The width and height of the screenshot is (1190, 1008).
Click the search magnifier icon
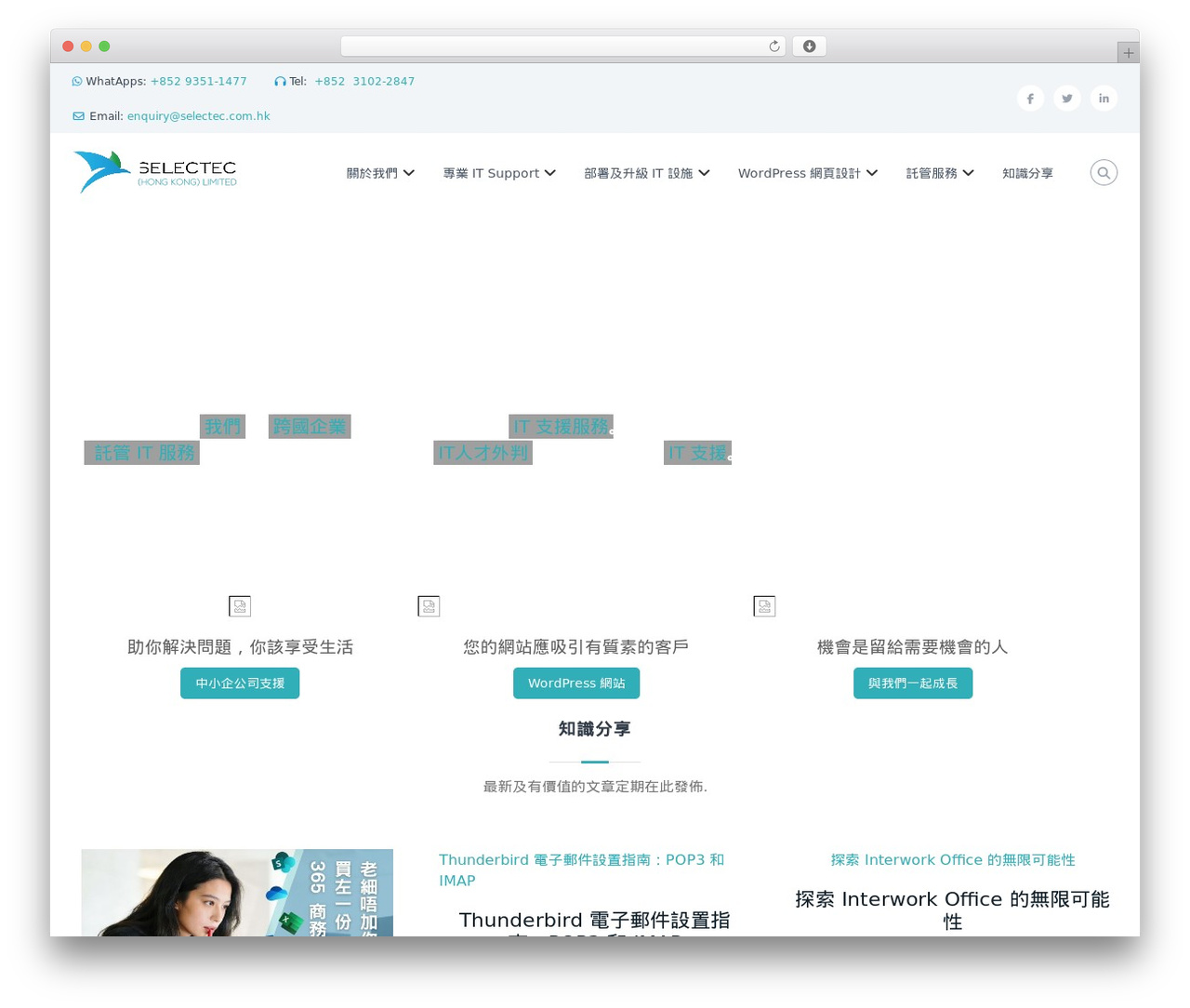click(x=1104, y=173)
